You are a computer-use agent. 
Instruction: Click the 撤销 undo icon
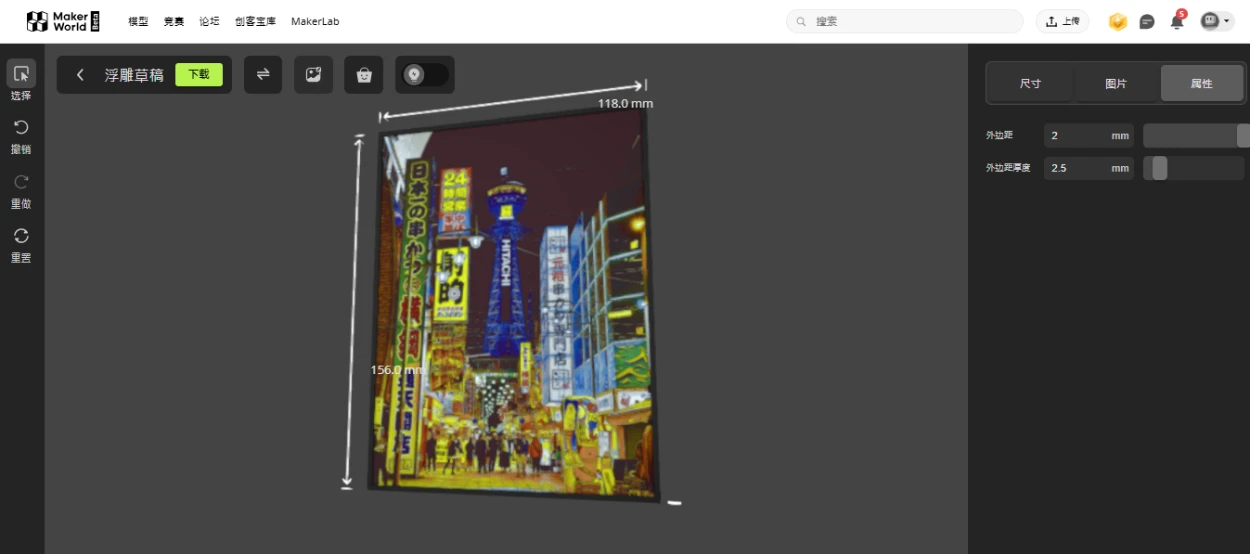(21, 127)
